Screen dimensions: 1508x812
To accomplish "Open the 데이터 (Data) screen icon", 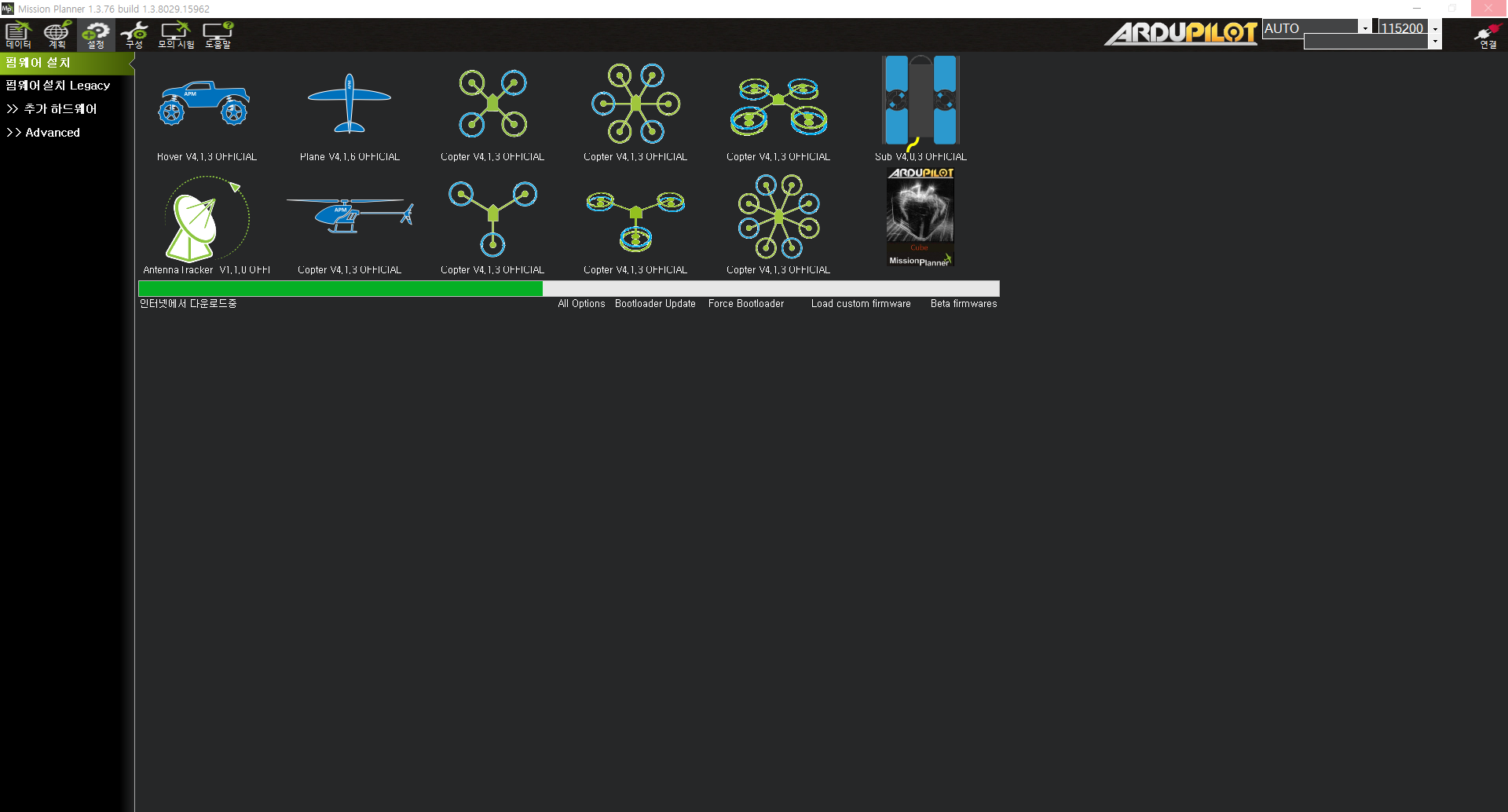I will pos(18,35).
